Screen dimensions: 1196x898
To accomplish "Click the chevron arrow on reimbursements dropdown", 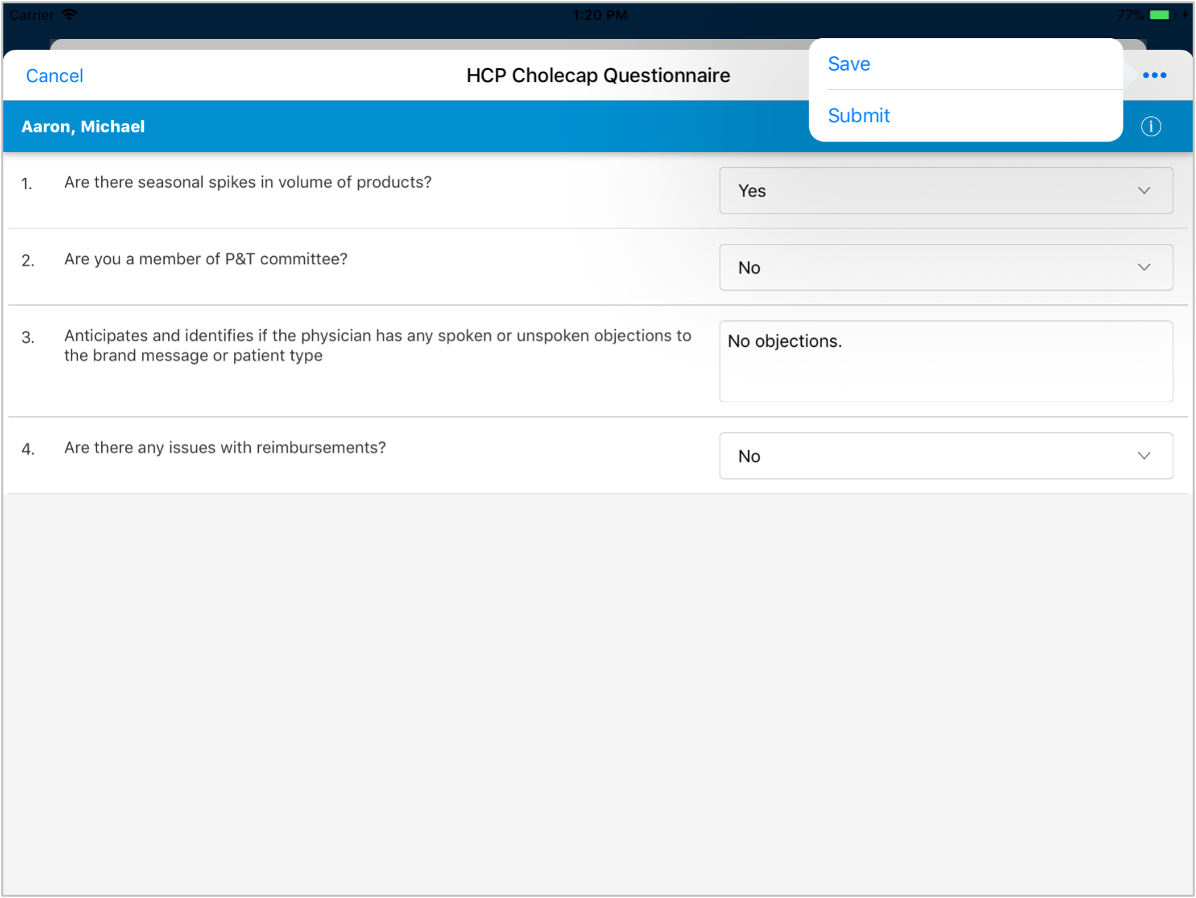I will pos(1144,456).
